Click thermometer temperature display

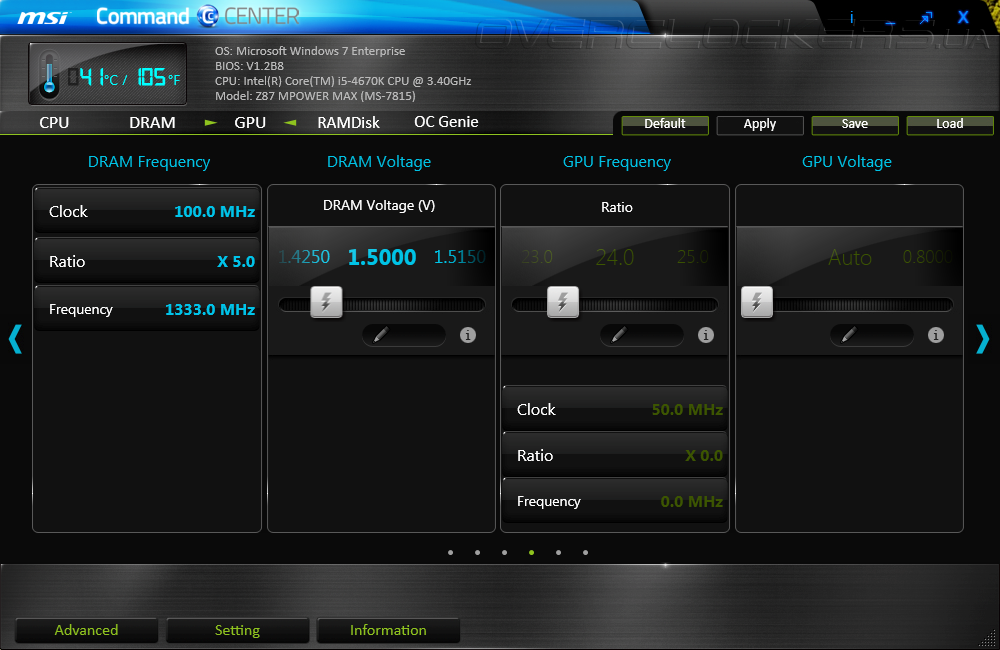tap(108, 74)
